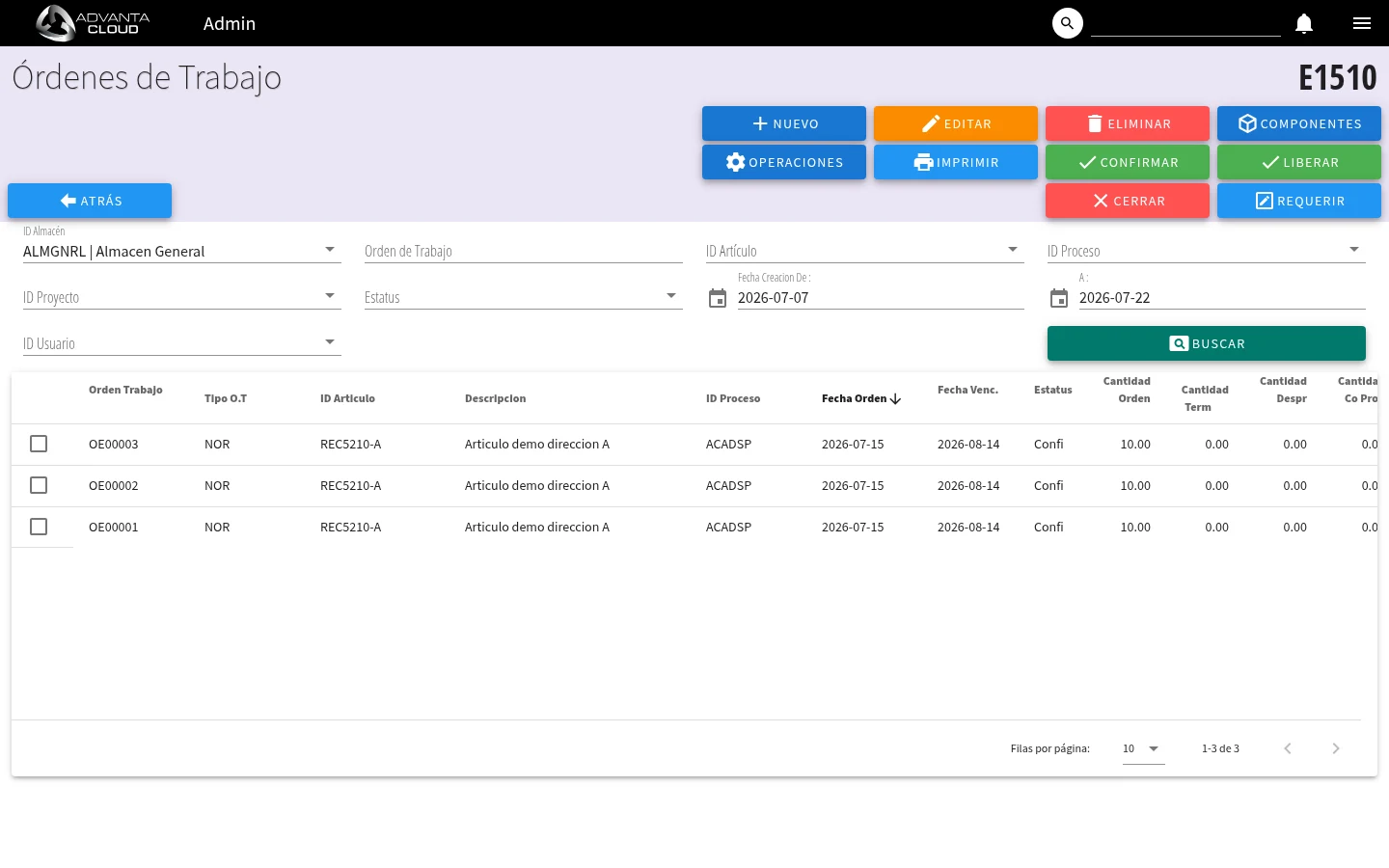
Task: Click the 1-3 de 3 pagination text
Action: 1220,748
